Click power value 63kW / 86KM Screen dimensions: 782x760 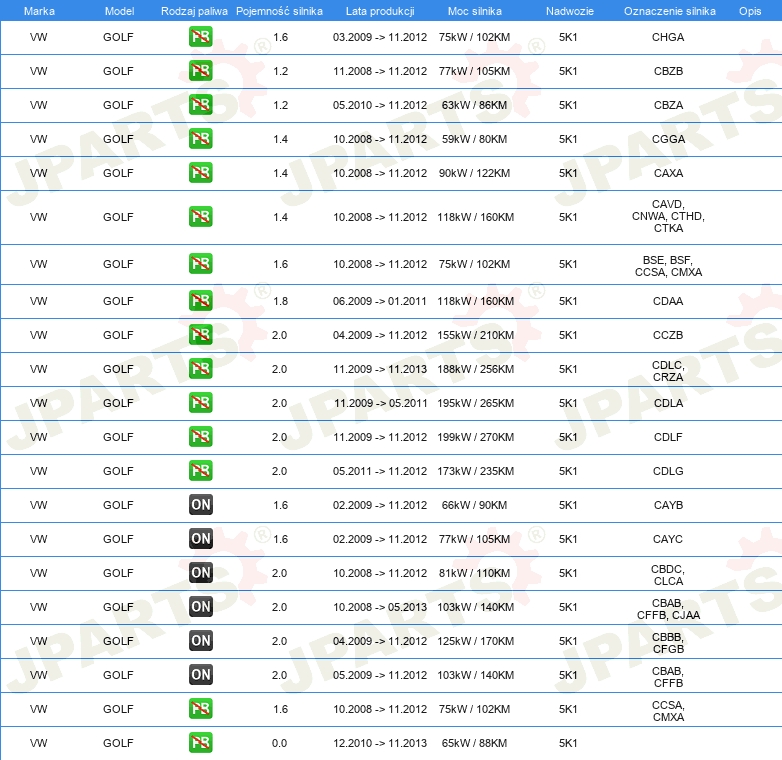pyautogui.click(x=474, y=105)
